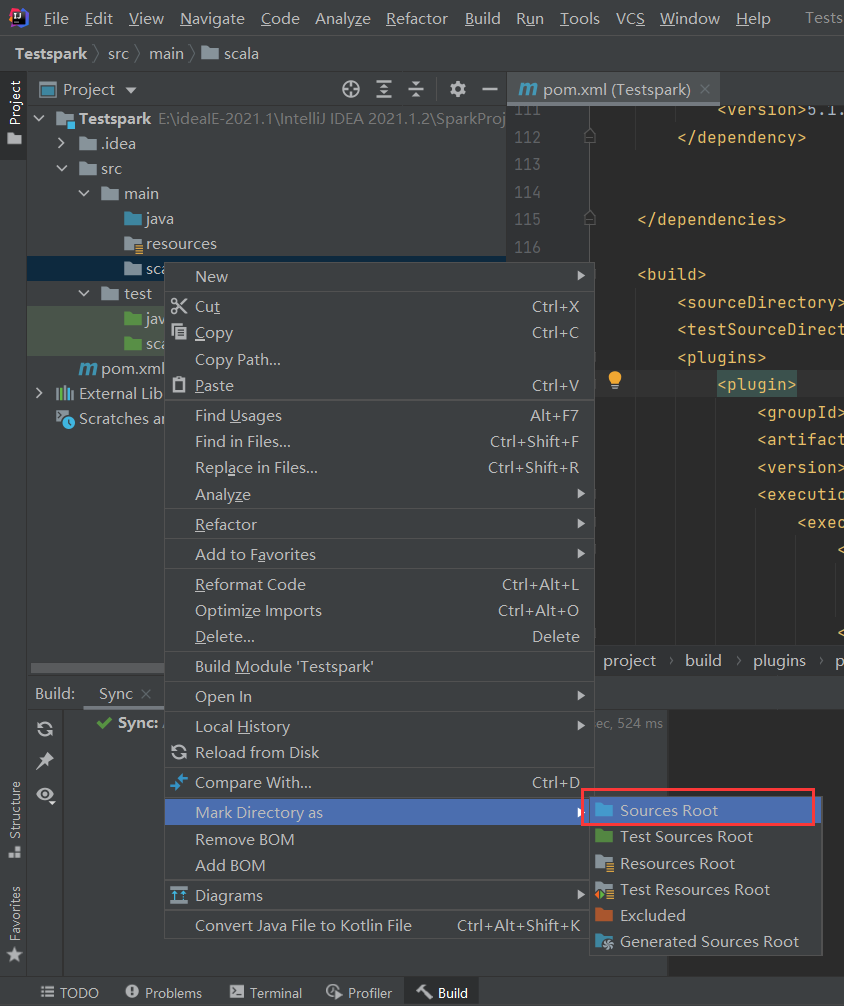Click the Excluded orange folder icon
This screenshot has height=1006, width=844.
point(604,915)
